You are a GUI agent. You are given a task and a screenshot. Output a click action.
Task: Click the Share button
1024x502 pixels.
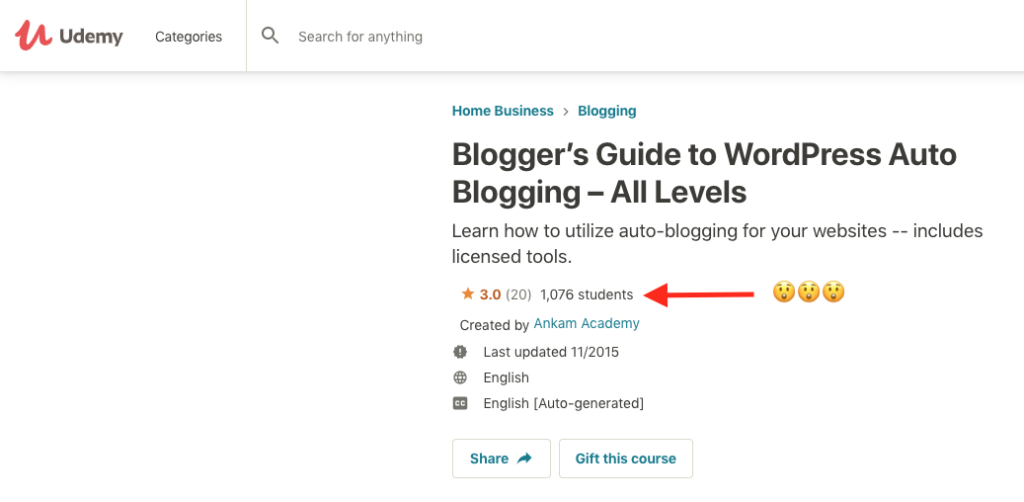coord(502,458)
